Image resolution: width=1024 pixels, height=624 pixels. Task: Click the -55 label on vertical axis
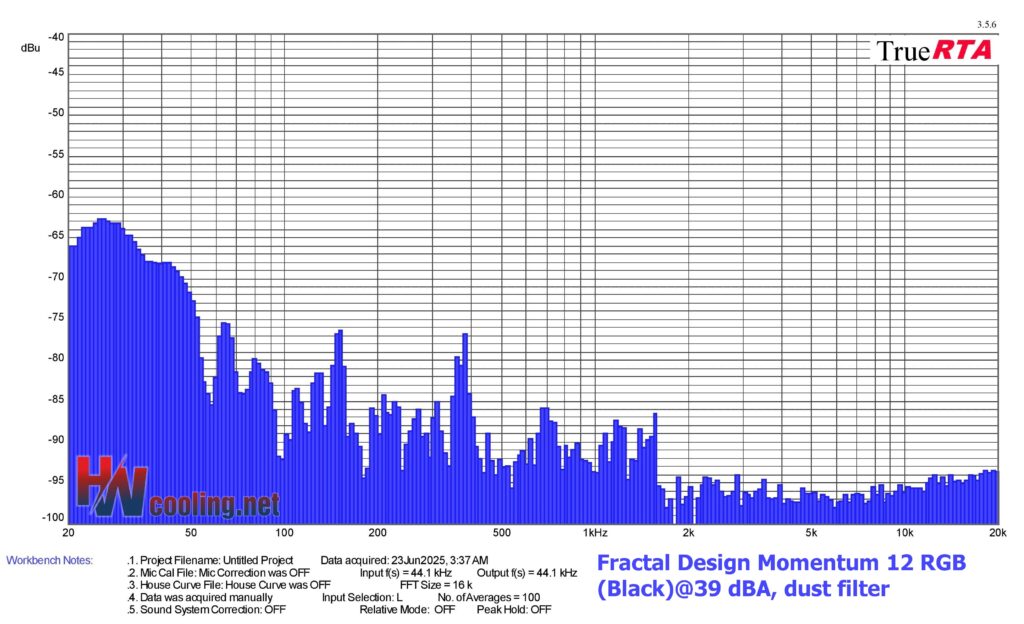56,154
